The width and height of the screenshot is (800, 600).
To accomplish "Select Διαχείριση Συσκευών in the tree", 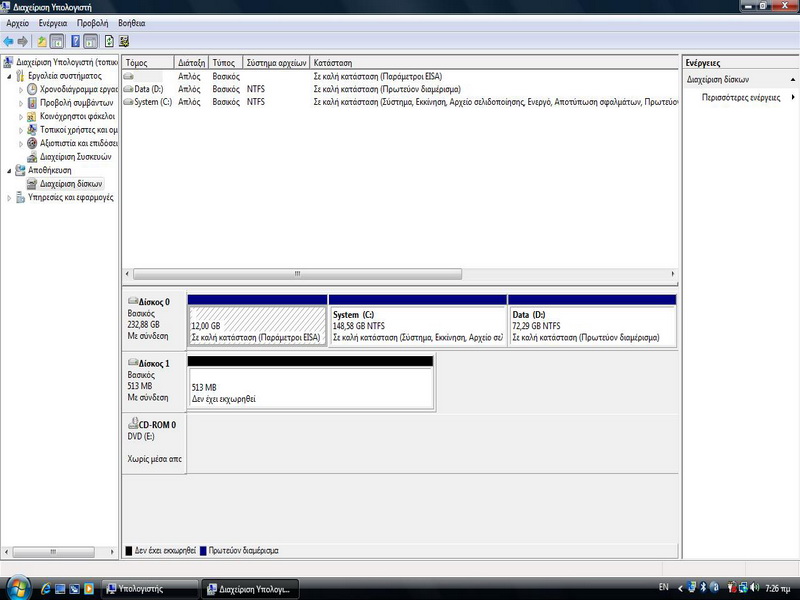I will coord(76,157).
